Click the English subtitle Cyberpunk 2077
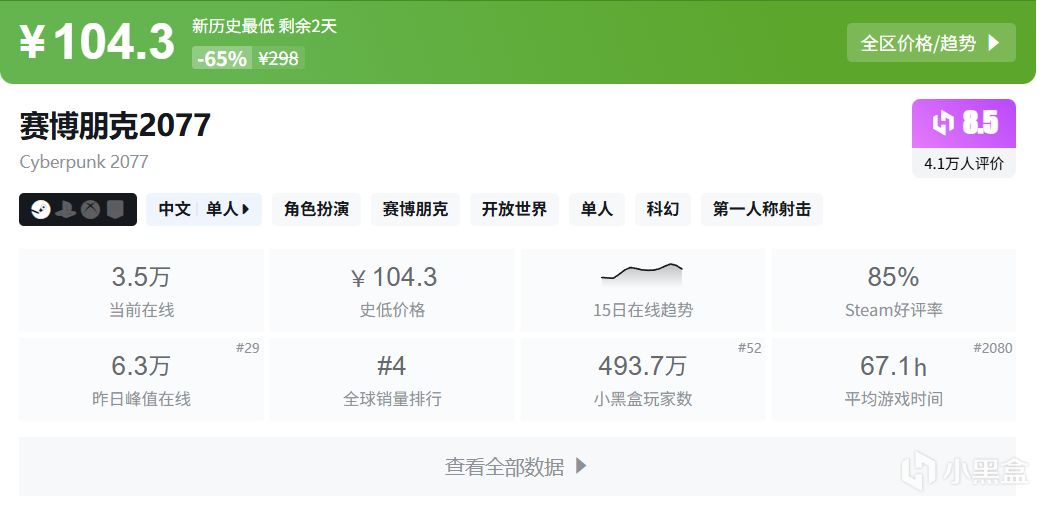 pyautogui.click(x=84, y=162)
